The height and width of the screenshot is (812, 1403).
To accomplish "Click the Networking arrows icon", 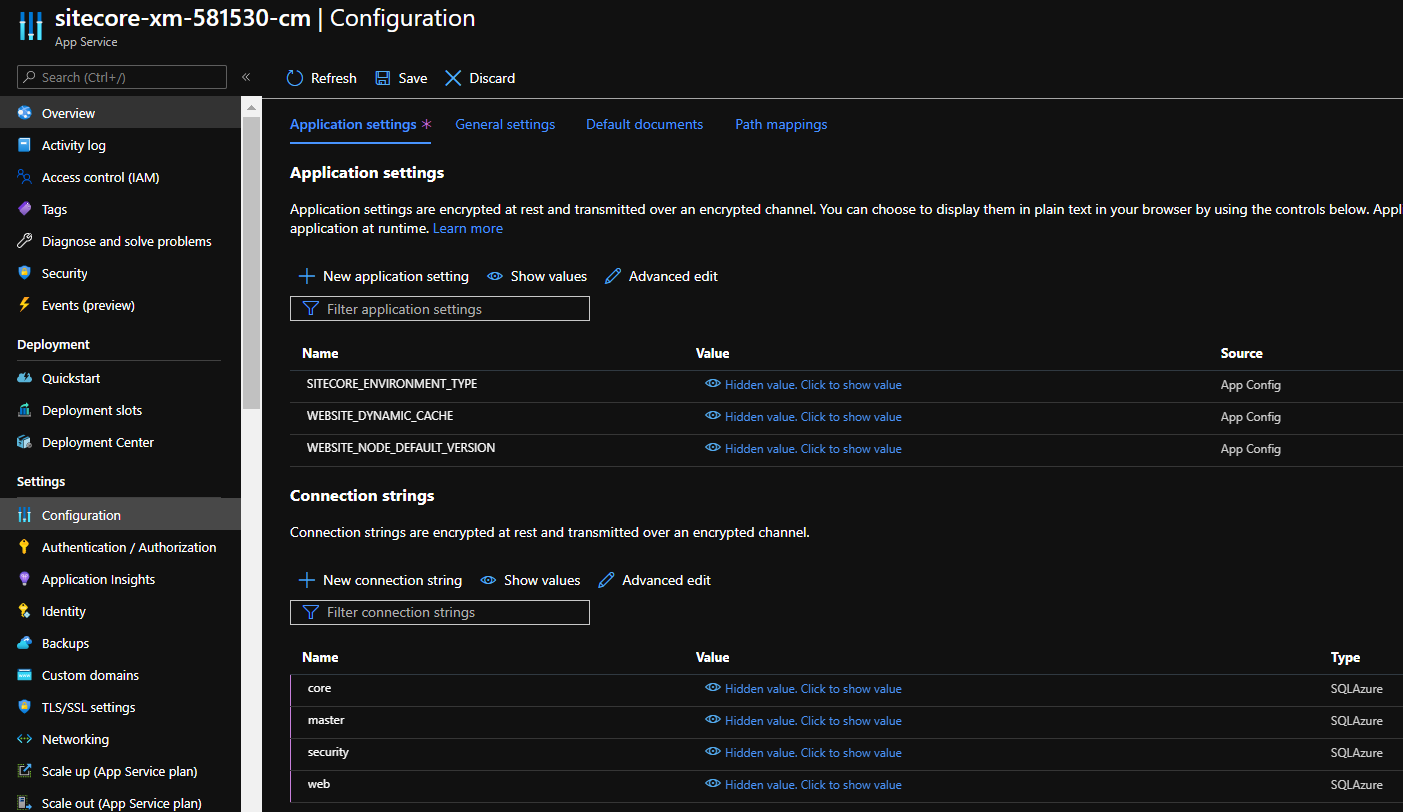I will pyautogui.click(x=25, y=739).
